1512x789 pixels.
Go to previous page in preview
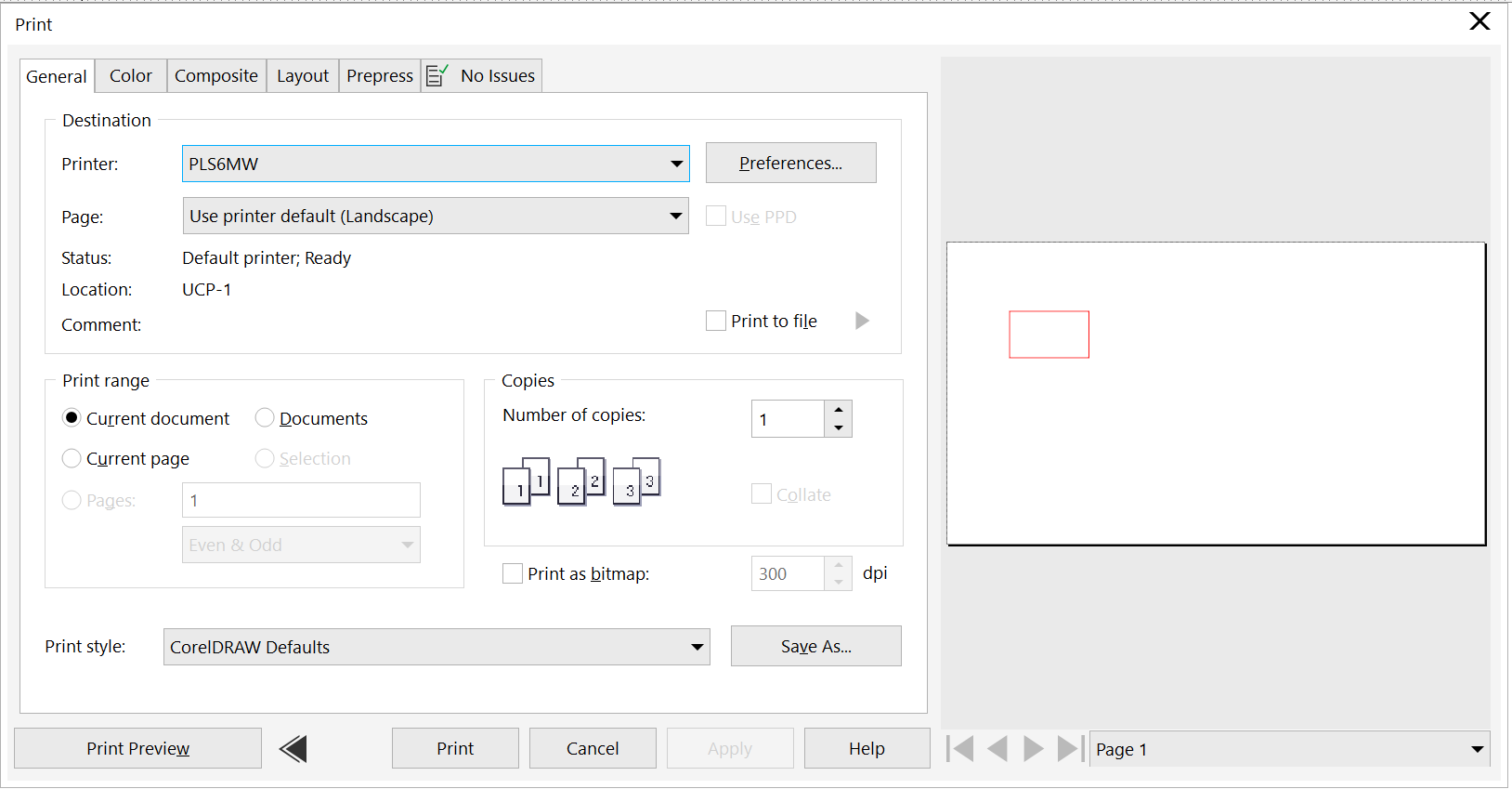(x=997, y=748)
